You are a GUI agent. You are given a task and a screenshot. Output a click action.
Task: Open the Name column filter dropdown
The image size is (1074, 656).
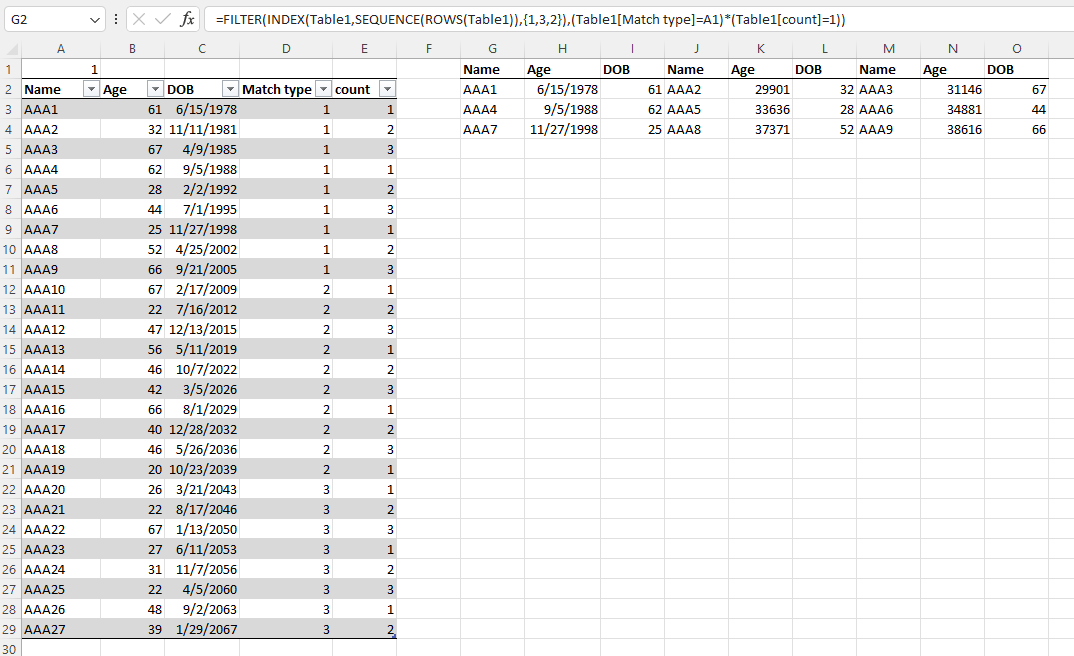click(x=91, y=89)
